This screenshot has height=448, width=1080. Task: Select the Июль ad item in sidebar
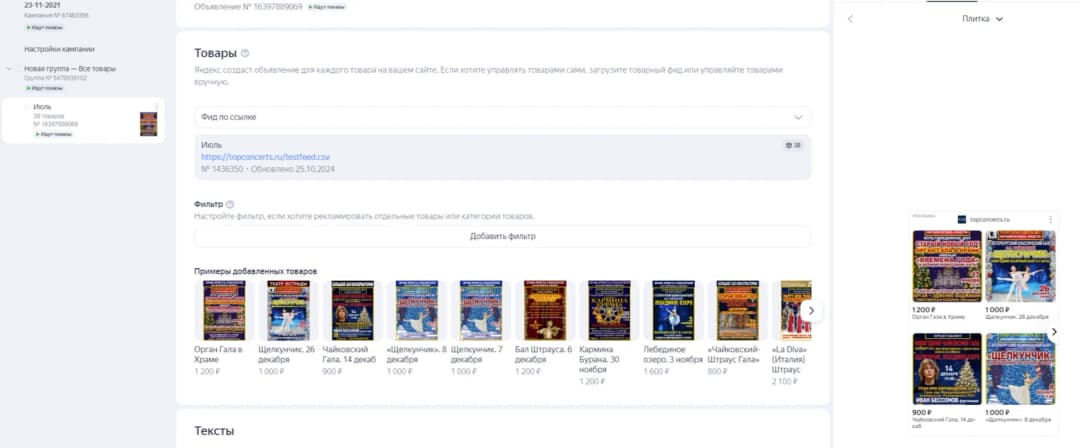pos(83,120)
